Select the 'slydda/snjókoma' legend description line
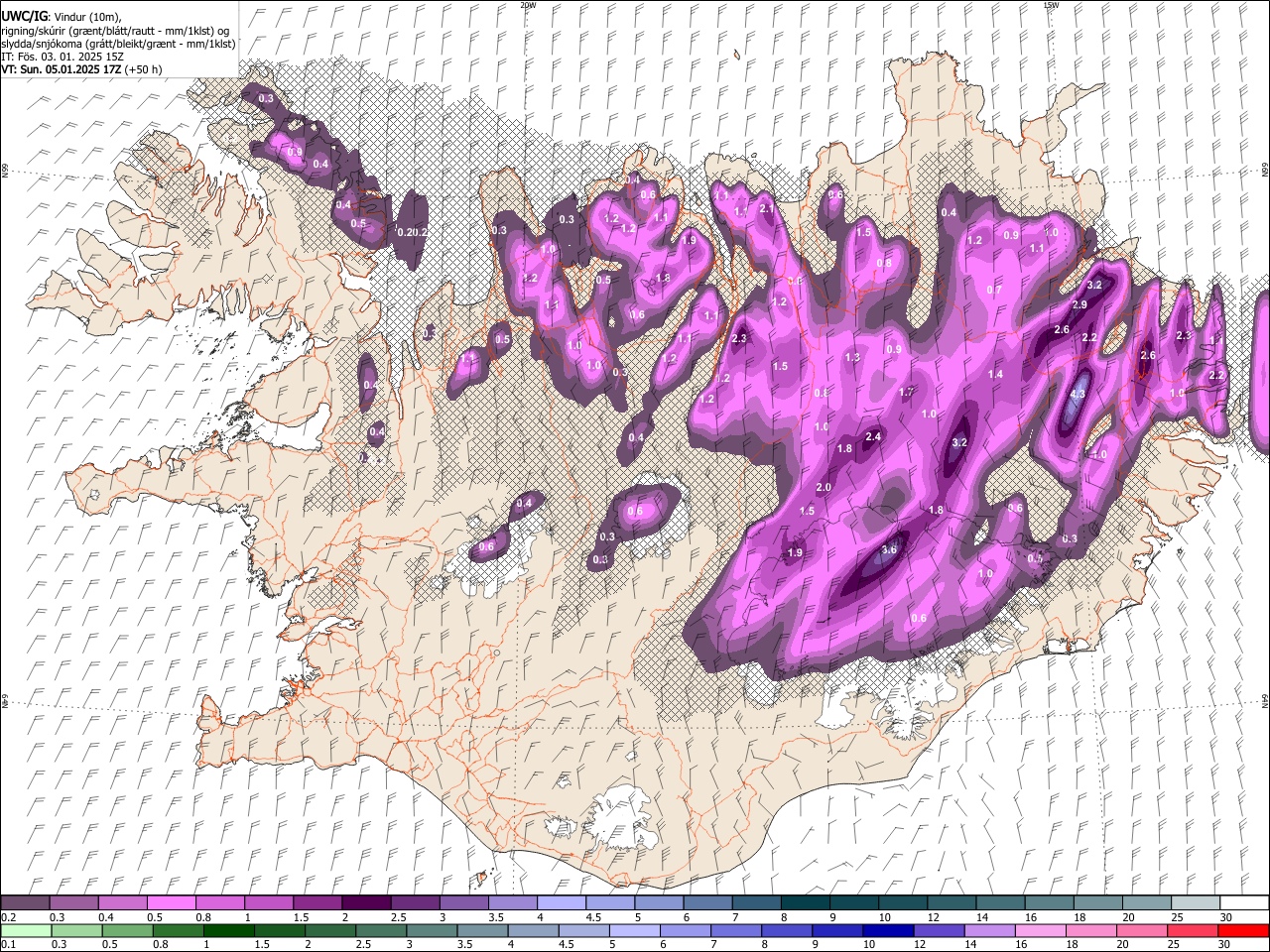 pyautogui.click(x=118, y=44)
